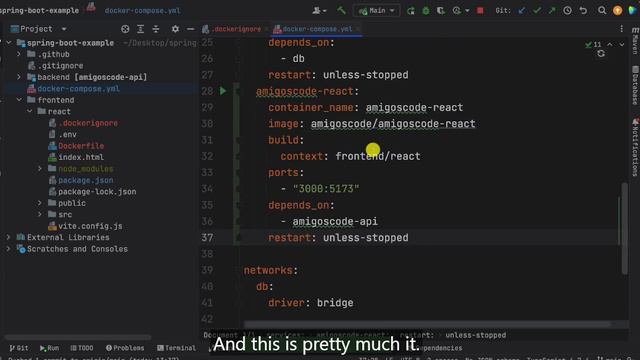The width and height of the screenshot is (640, 360).
Task: Expand the public folder
Action: point(40,203)
